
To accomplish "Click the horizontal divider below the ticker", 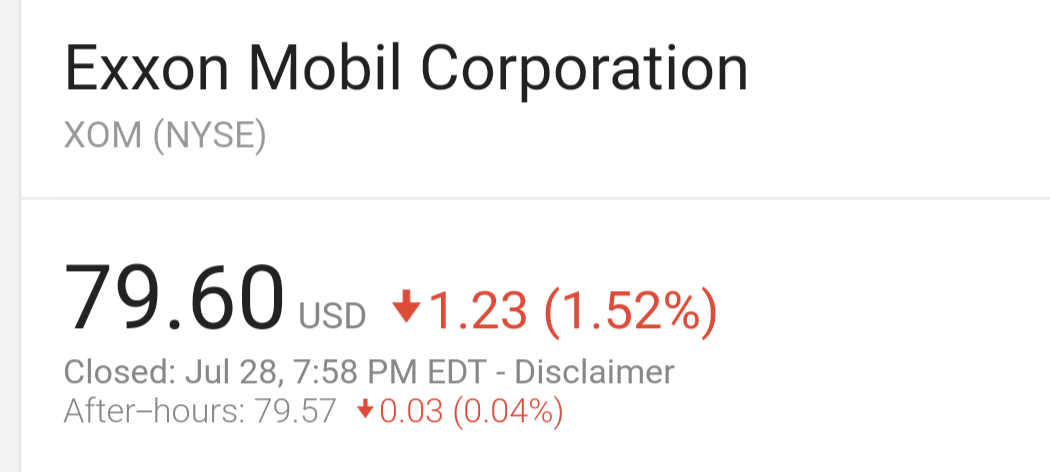I will click(x=535, y=198).
